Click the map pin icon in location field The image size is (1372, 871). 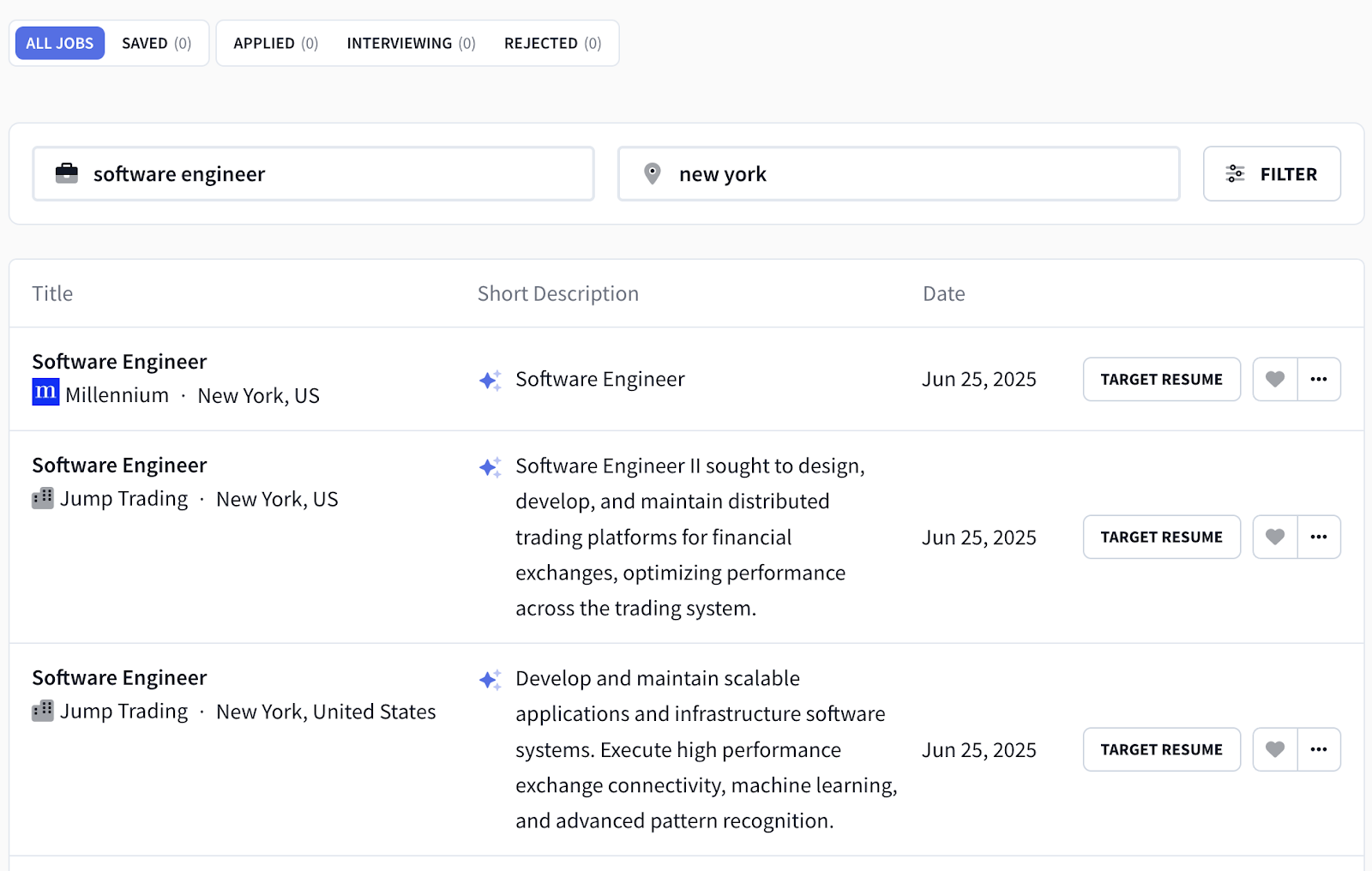(x=653, y=174)
